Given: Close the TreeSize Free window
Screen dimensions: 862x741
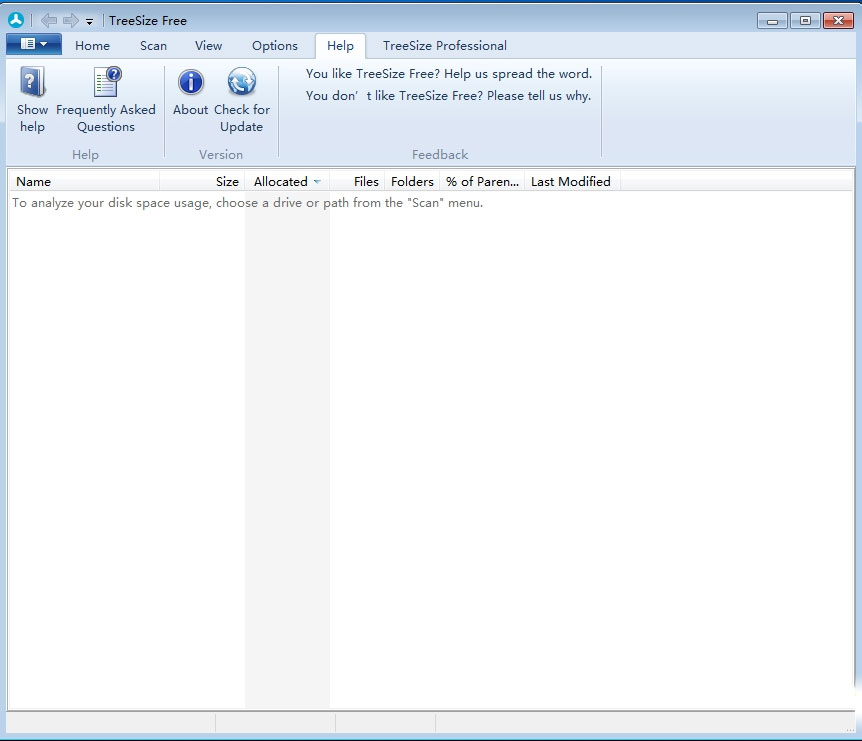Looking at the screenshot, I should (x=838, y=21).
